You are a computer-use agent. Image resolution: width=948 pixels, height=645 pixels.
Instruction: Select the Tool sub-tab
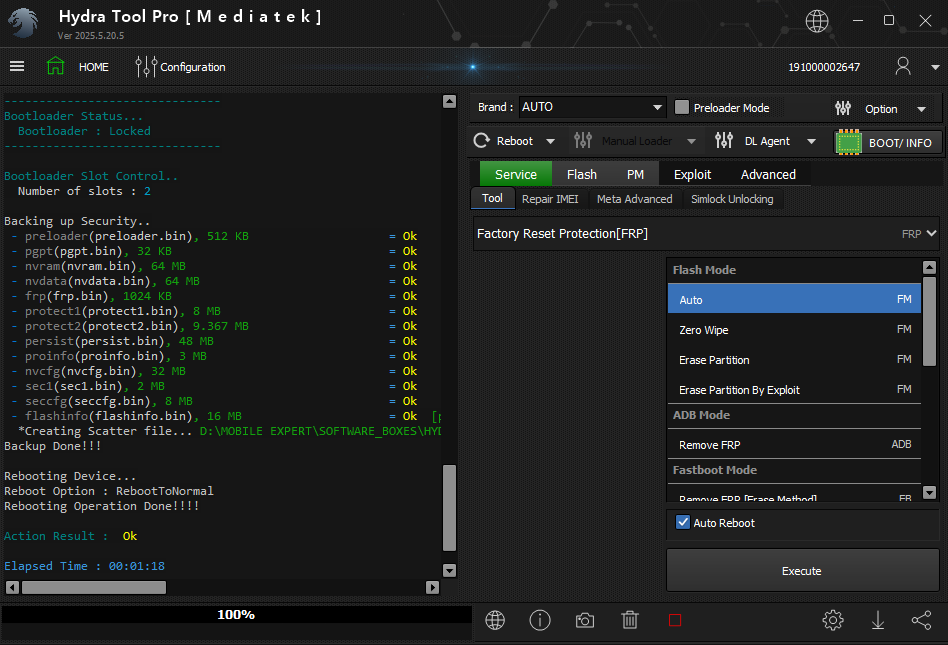pos(492,198)
